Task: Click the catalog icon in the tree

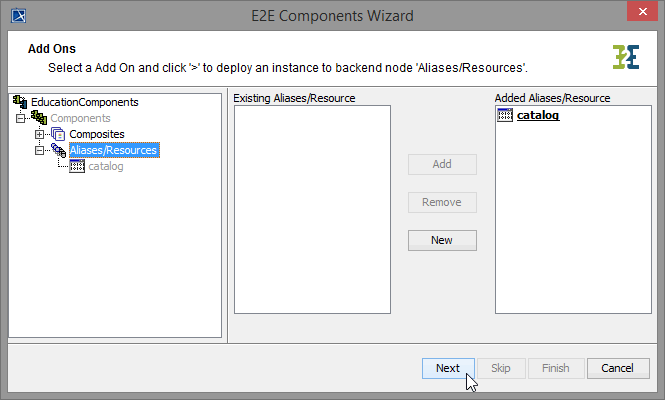Action: [x=78, y=166]
